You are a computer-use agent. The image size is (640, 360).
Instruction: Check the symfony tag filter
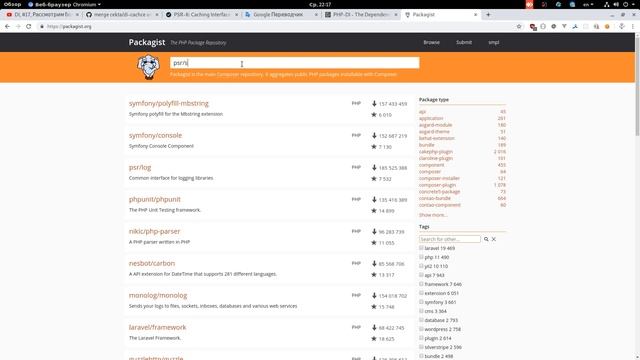click(421, 302)
